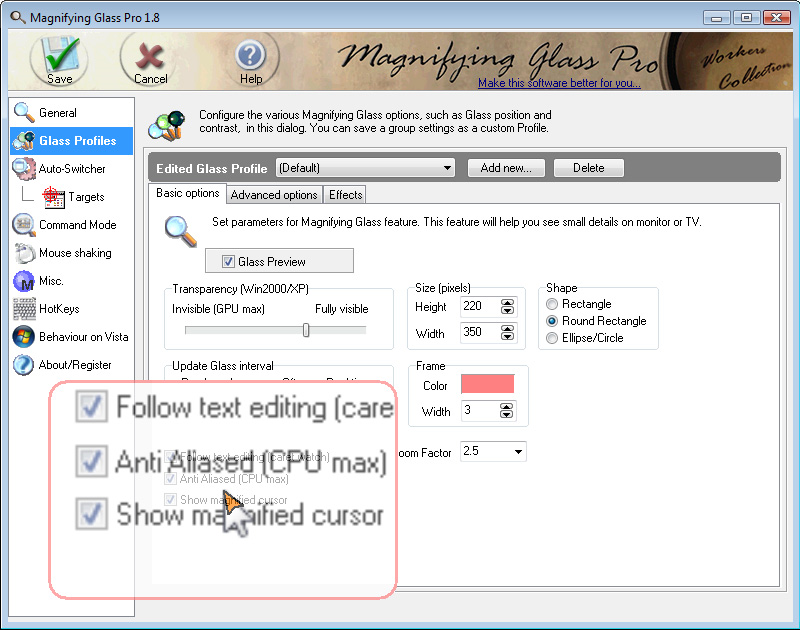Change the Frame Color swatch

pyautogui.click(x=488, y=384)
